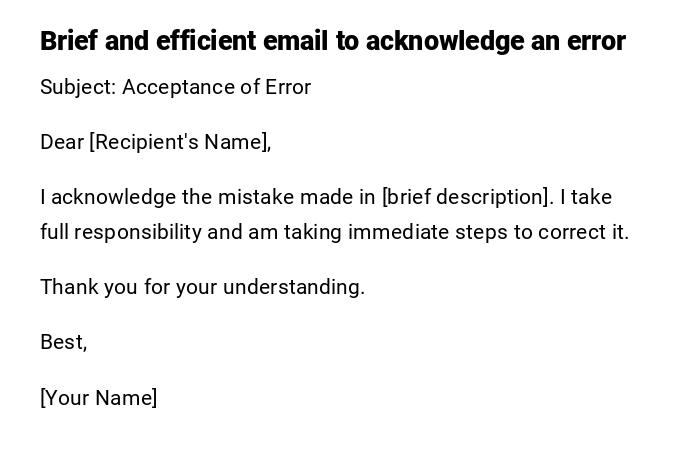
Task: Click the word "Dear" in the greeting
Action: [x=62, y=142]
